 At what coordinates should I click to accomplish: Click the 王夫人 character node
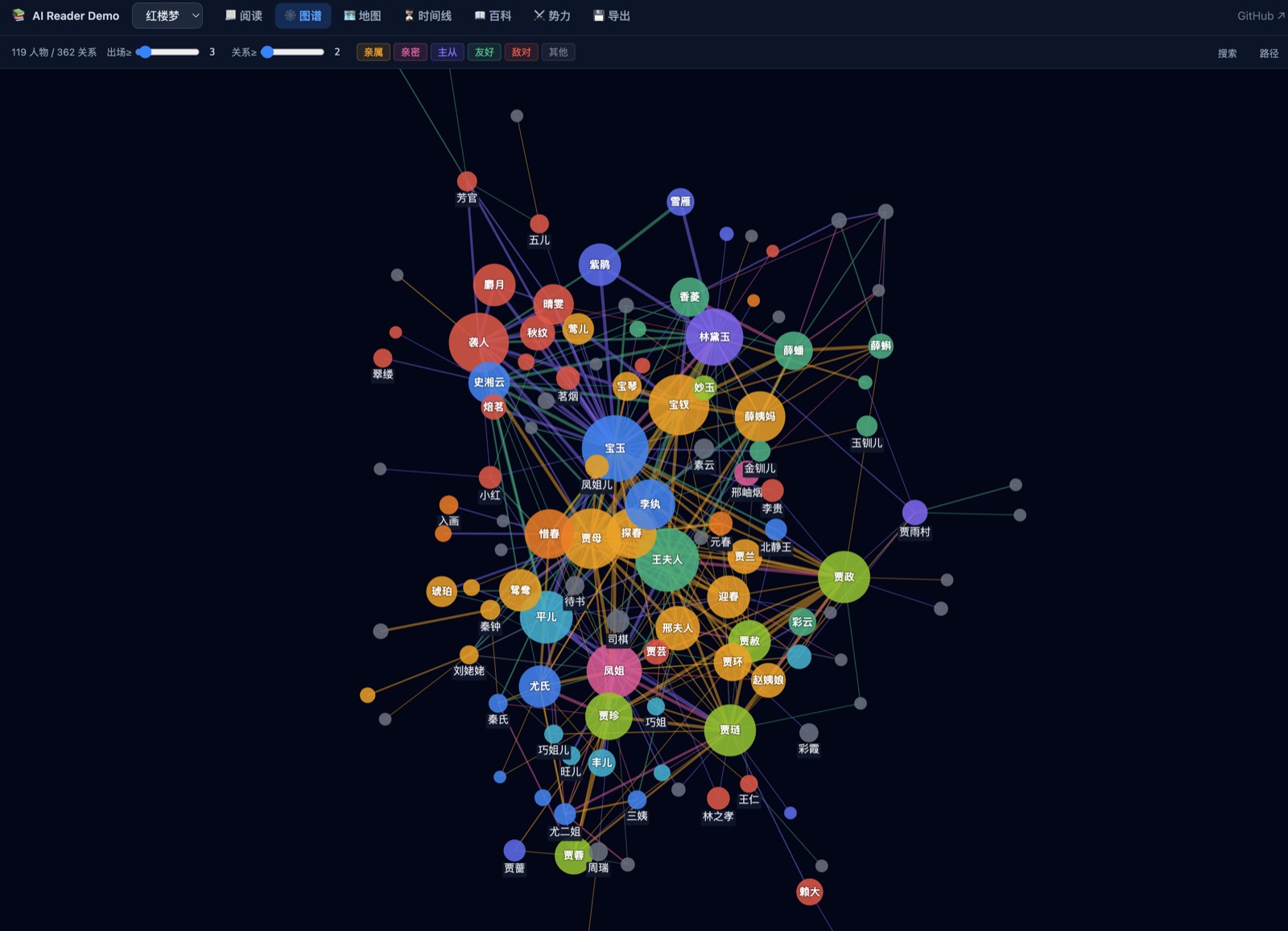point(667,559)
